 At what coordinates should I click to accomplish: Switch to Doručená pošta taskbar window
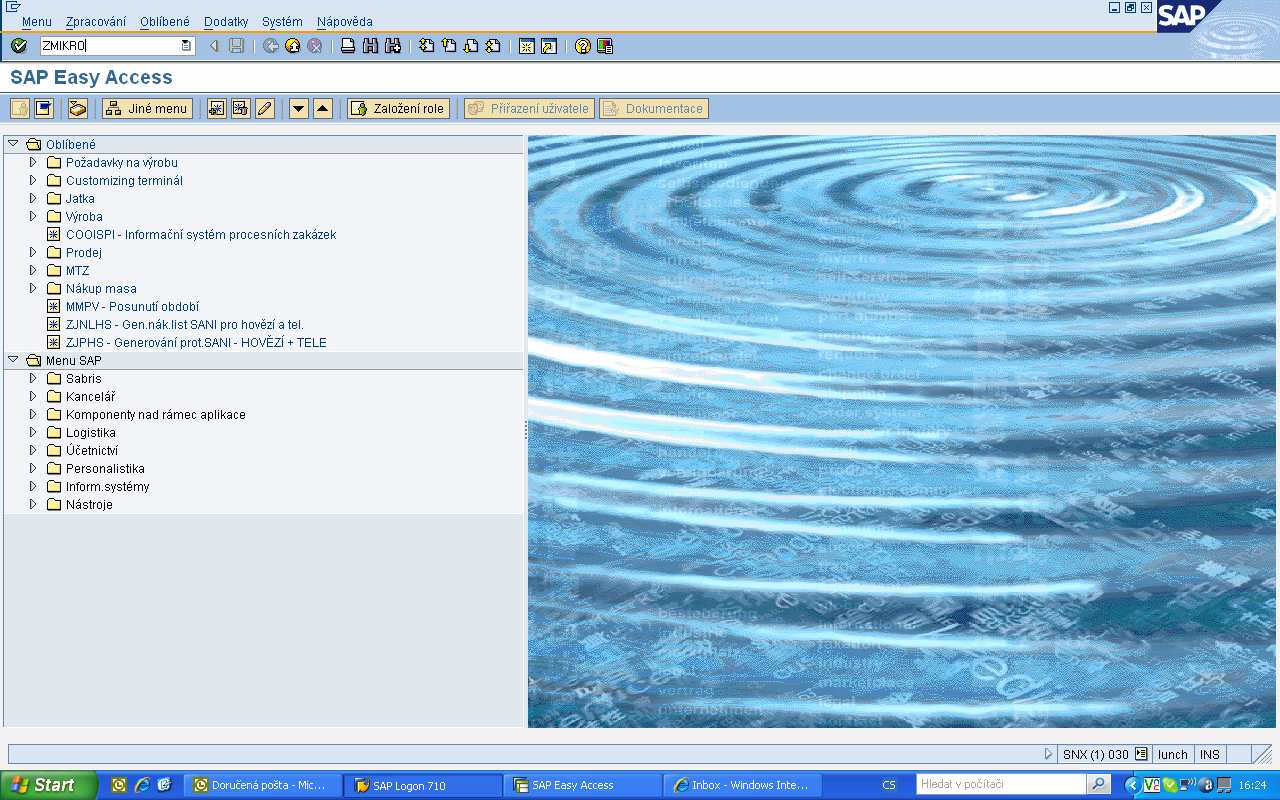[263, 785]
